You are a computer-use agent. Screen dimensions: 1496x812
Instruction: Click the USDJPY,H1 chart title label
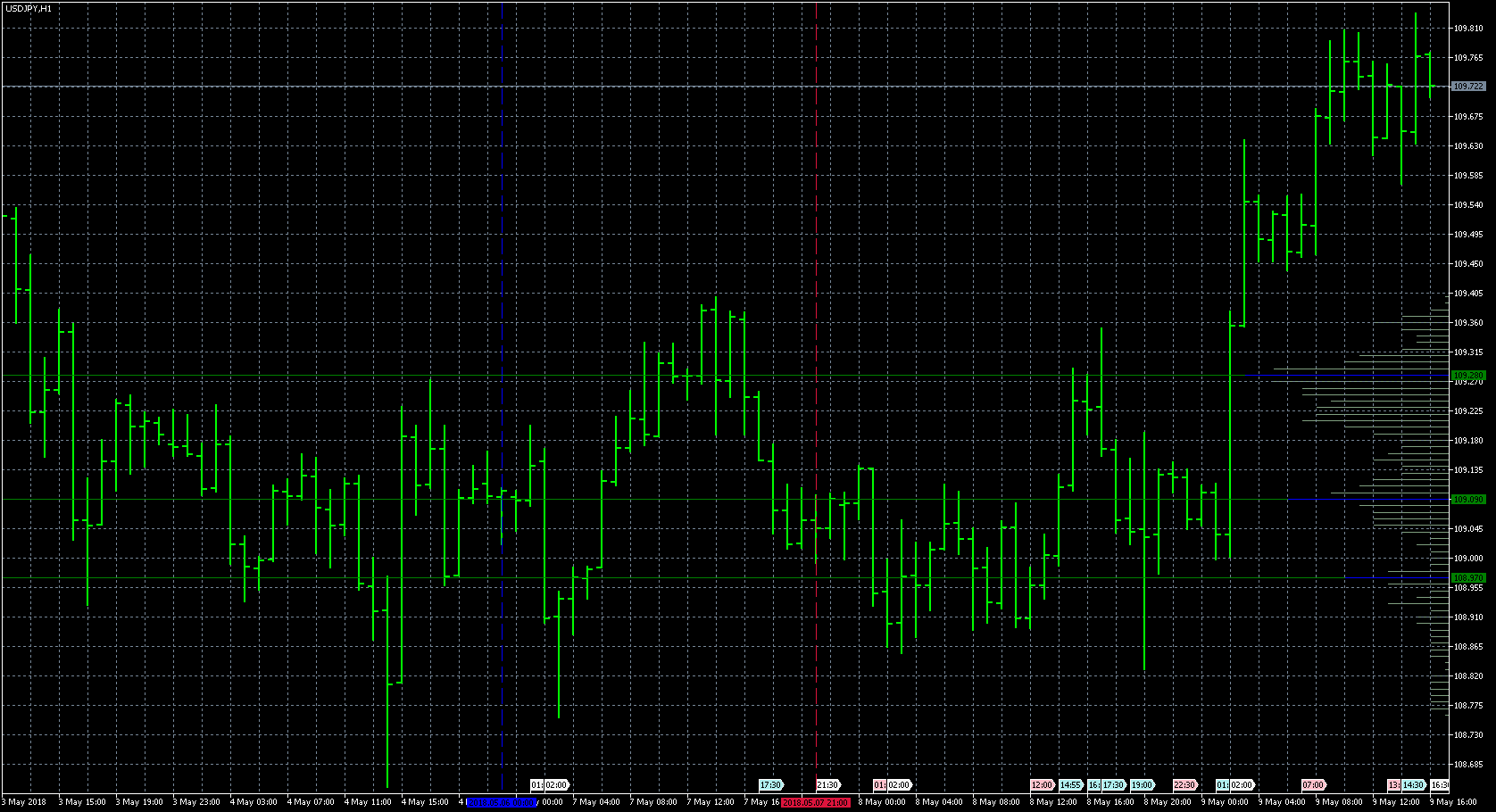29,8
